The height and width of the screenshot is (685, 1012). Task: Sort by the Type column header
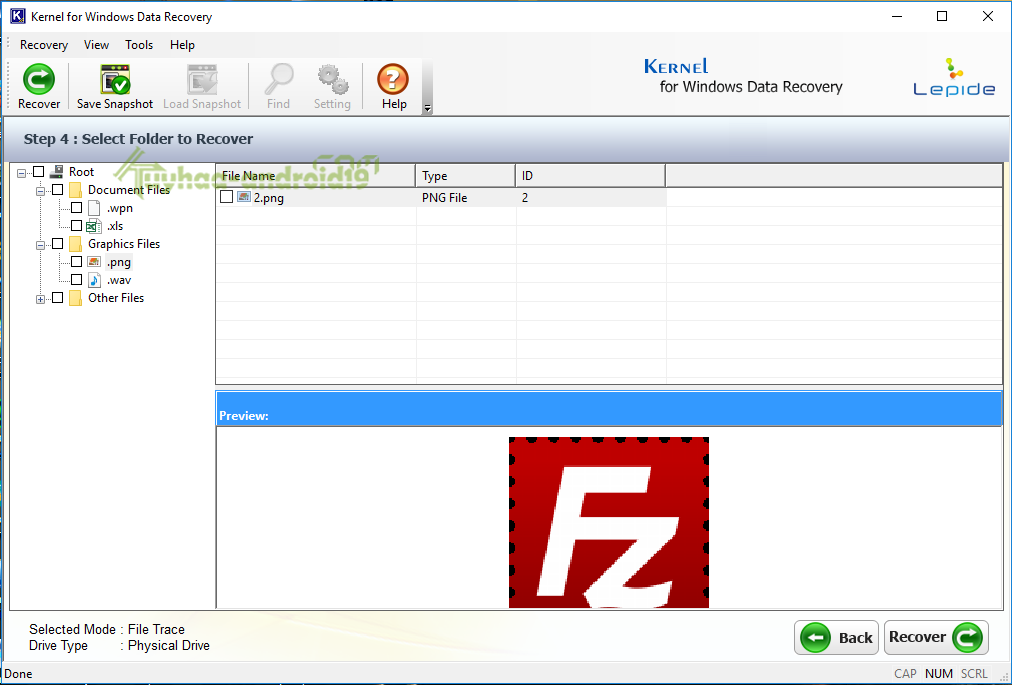pyautogui.click(x=465, y=176)
